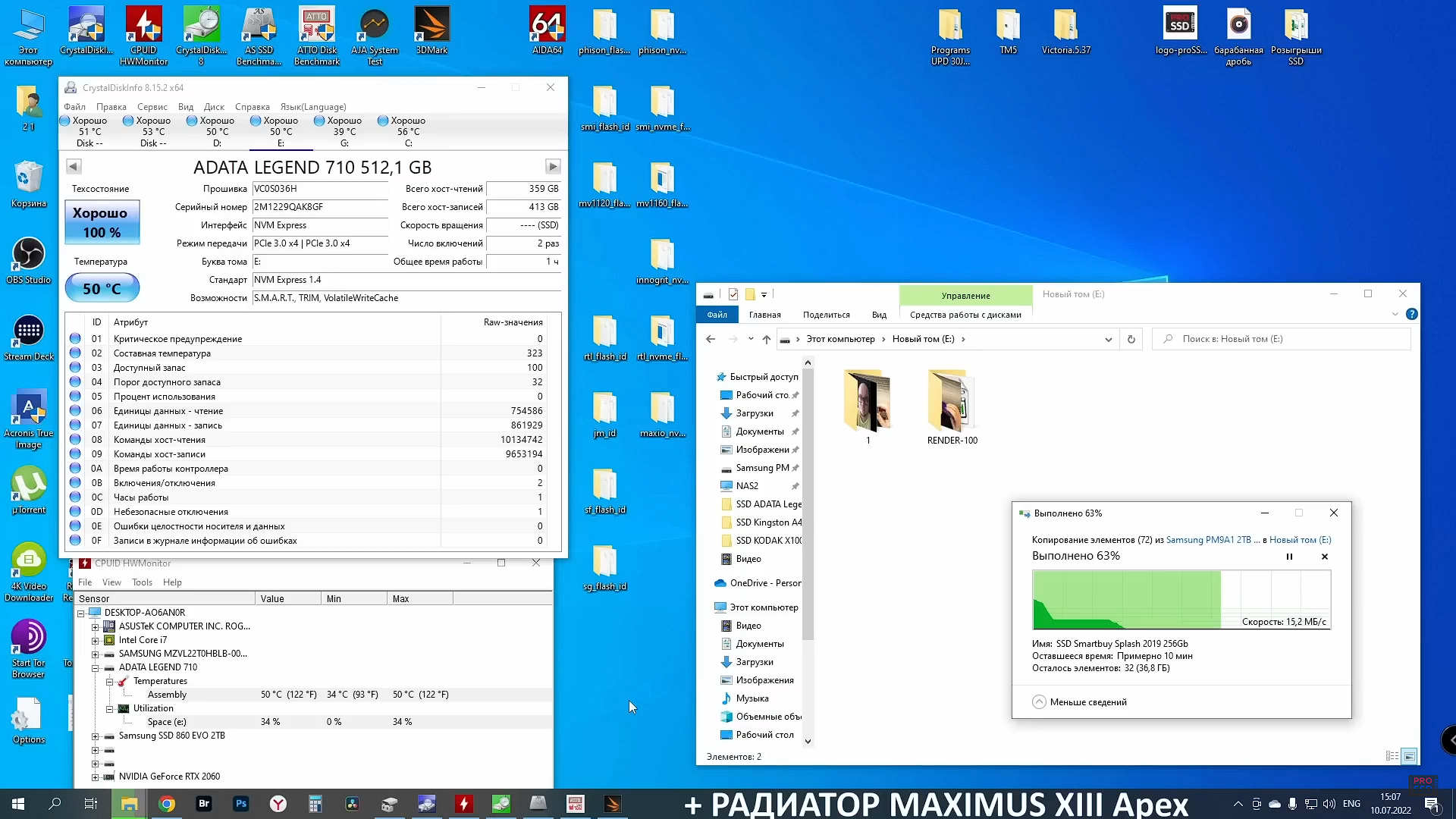Click copy progress speed graph

pos(1181,599)
